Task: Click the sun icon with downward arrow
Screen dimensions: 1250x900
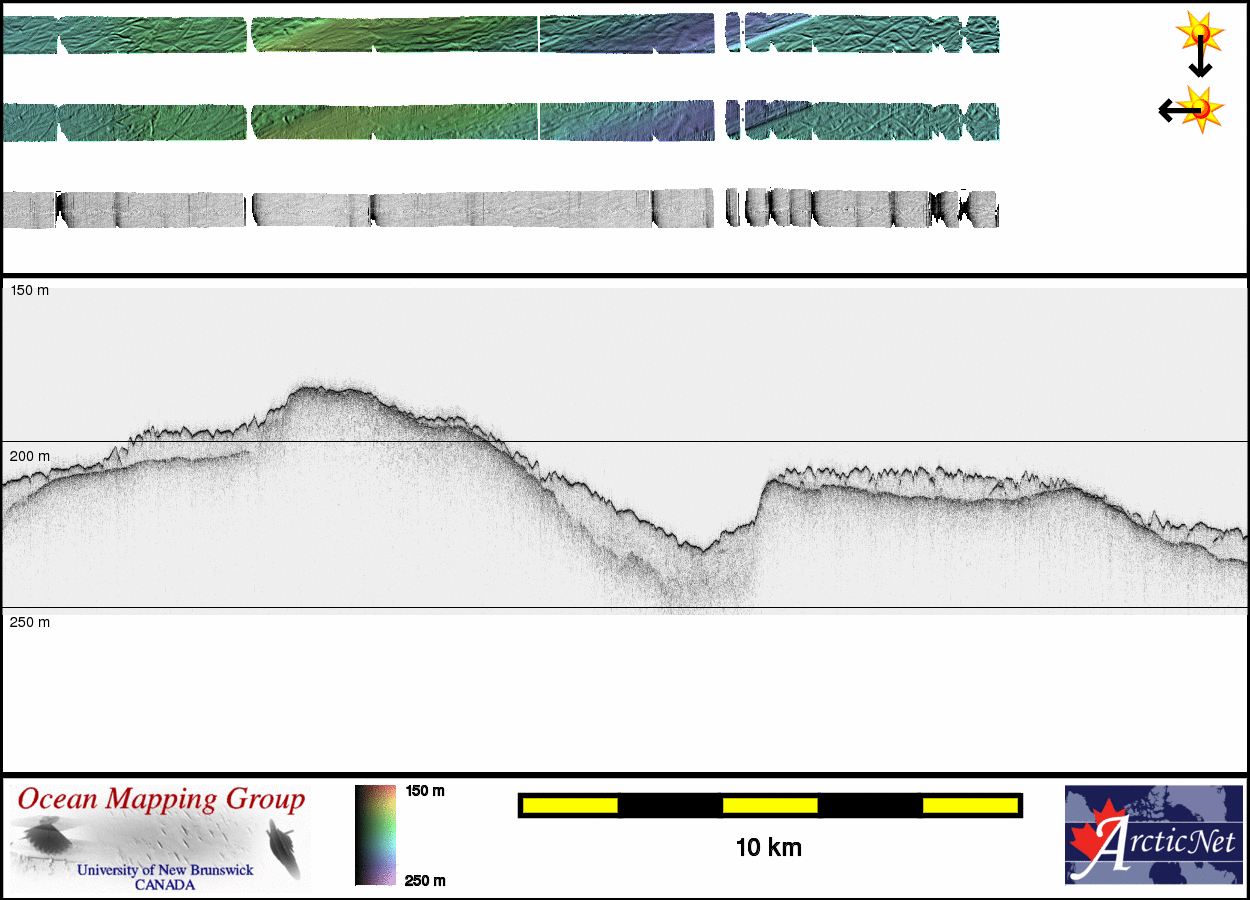Action: coord(1198,40)
